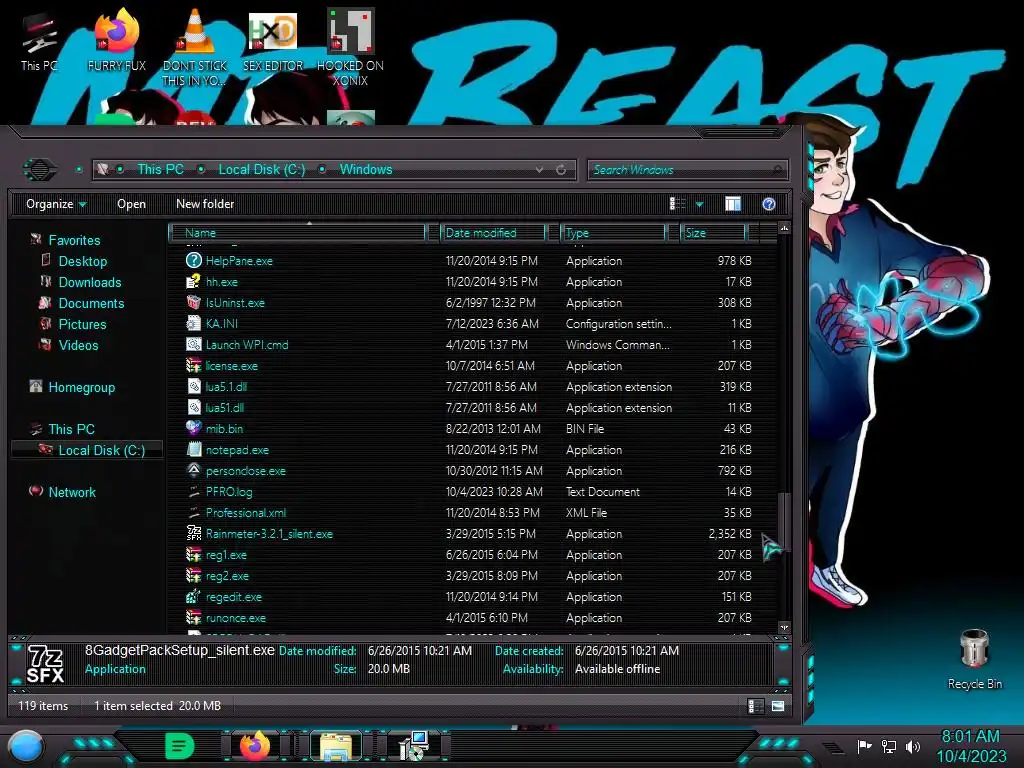Expand the address bar history dropdown
This screenshot has width=1024, height=768.
coord(539,170)
